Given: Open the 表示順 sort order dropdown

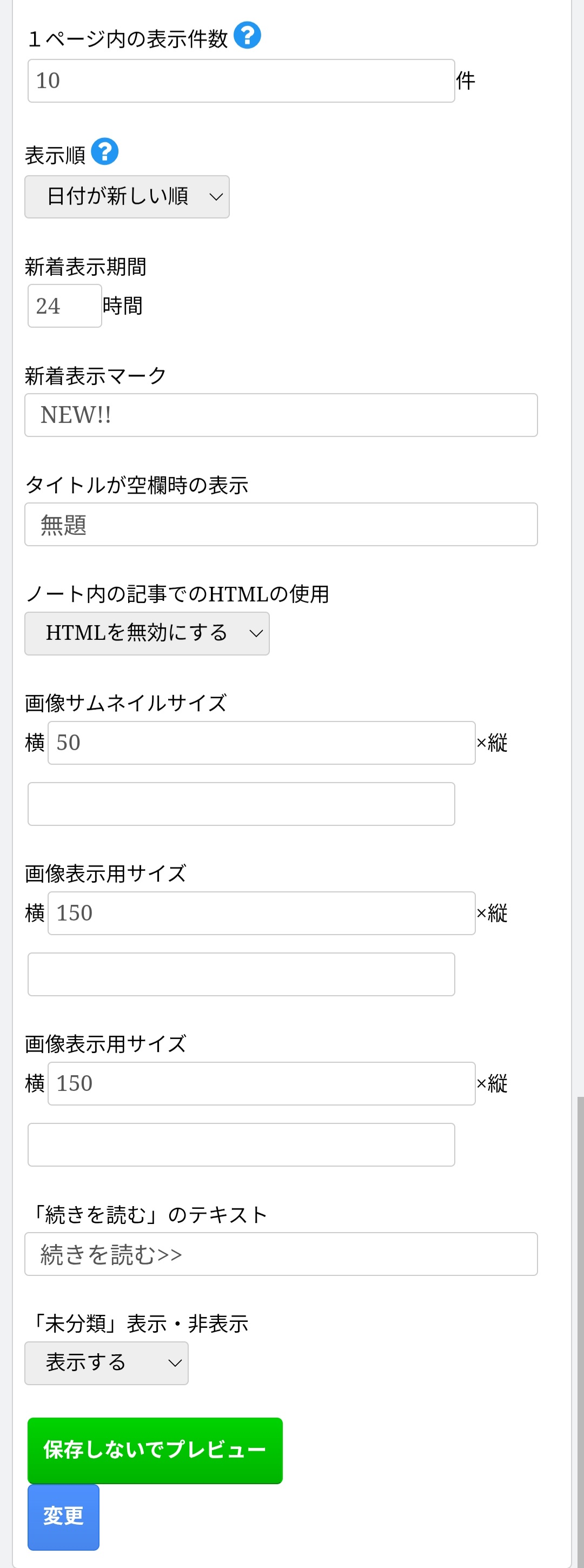Looking at the screenshot, I should pos(127,197).
